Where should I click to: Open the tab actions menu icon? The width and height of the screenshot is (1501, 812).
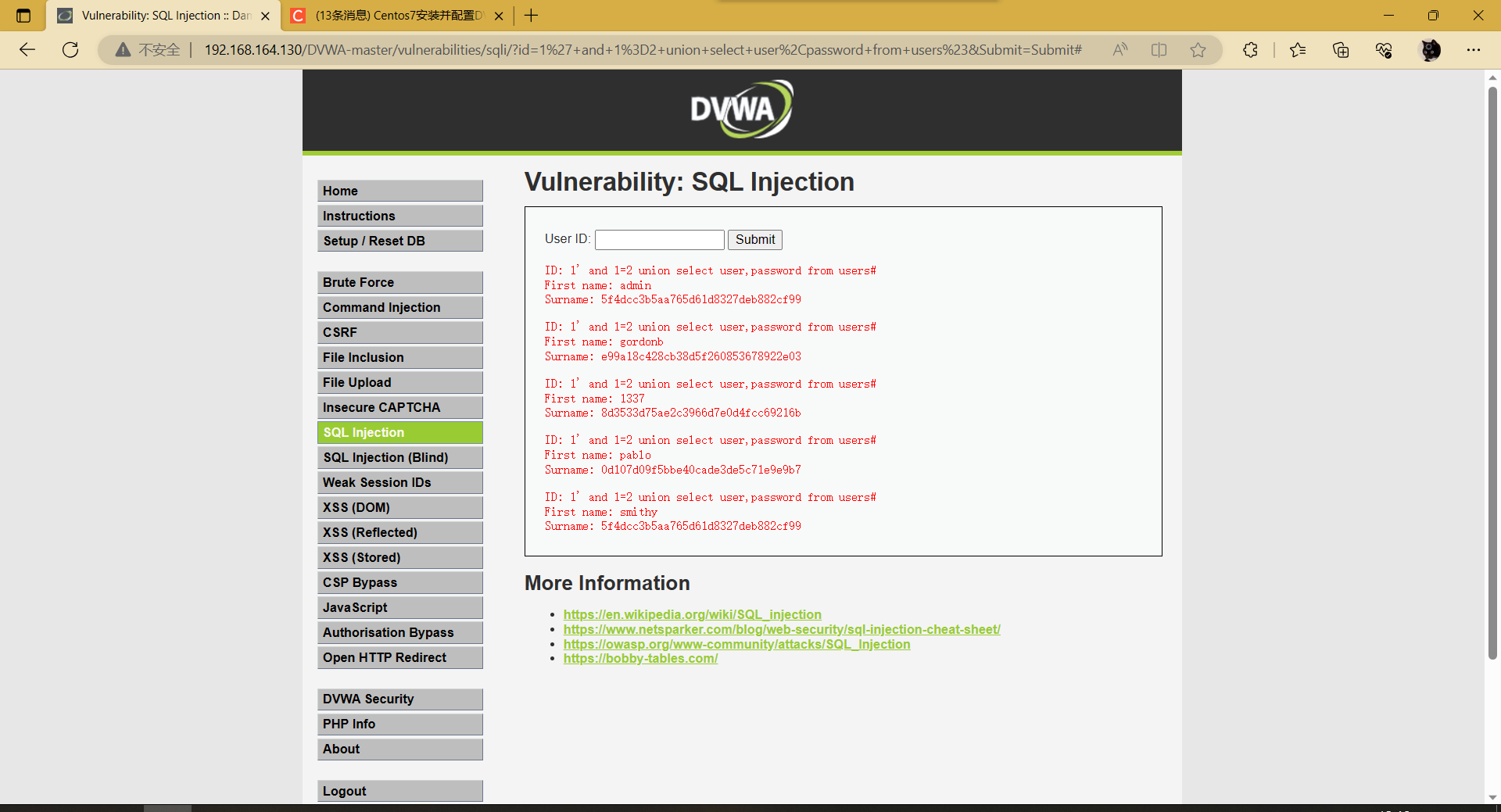pos(23,16)
